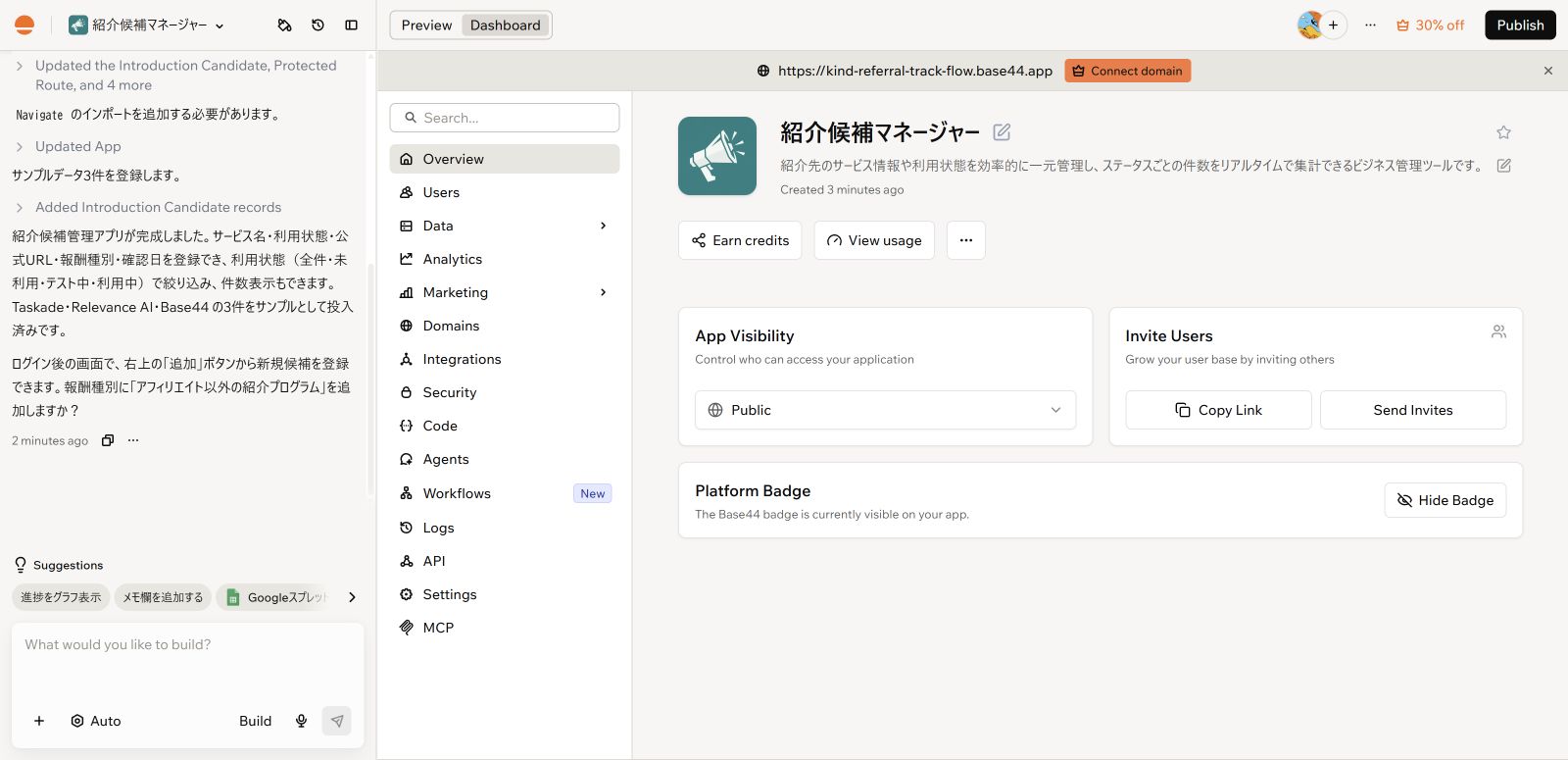Screen dimensions: 1568x760
Task: Click the 30% off offer link
Action: click(x=1430, y=25)
